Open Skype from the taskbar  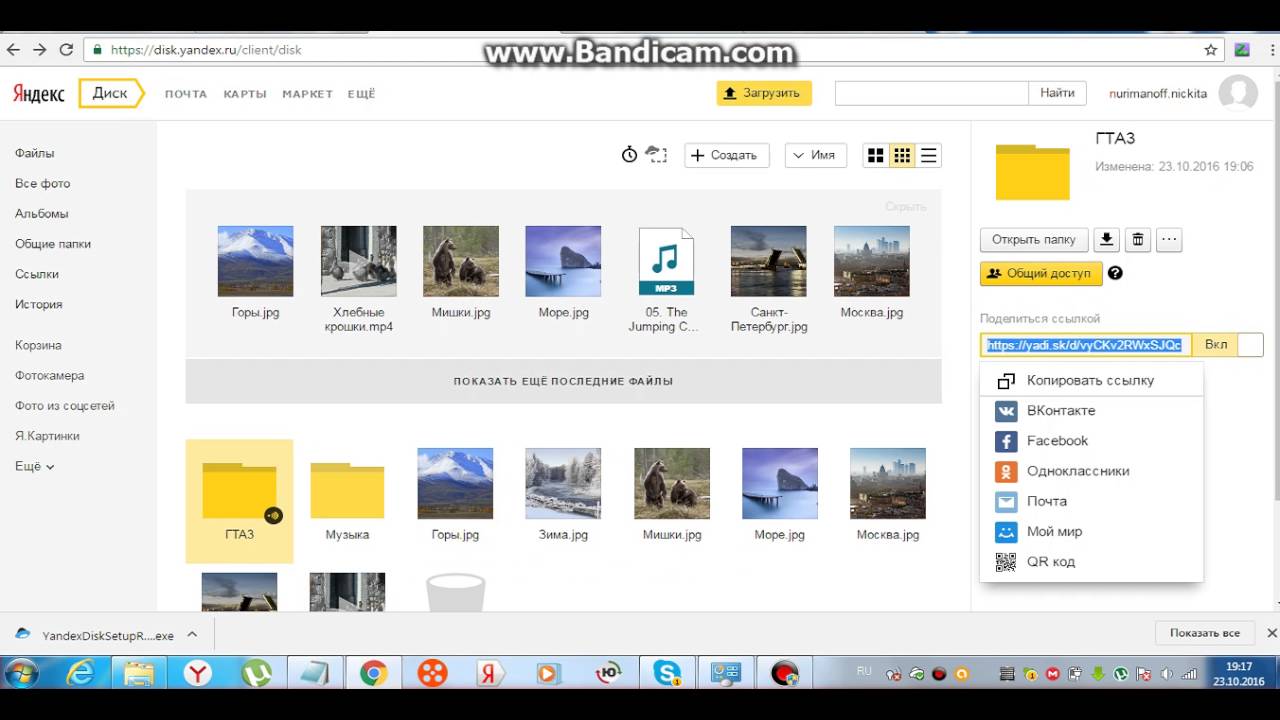[x=668, y=673]
